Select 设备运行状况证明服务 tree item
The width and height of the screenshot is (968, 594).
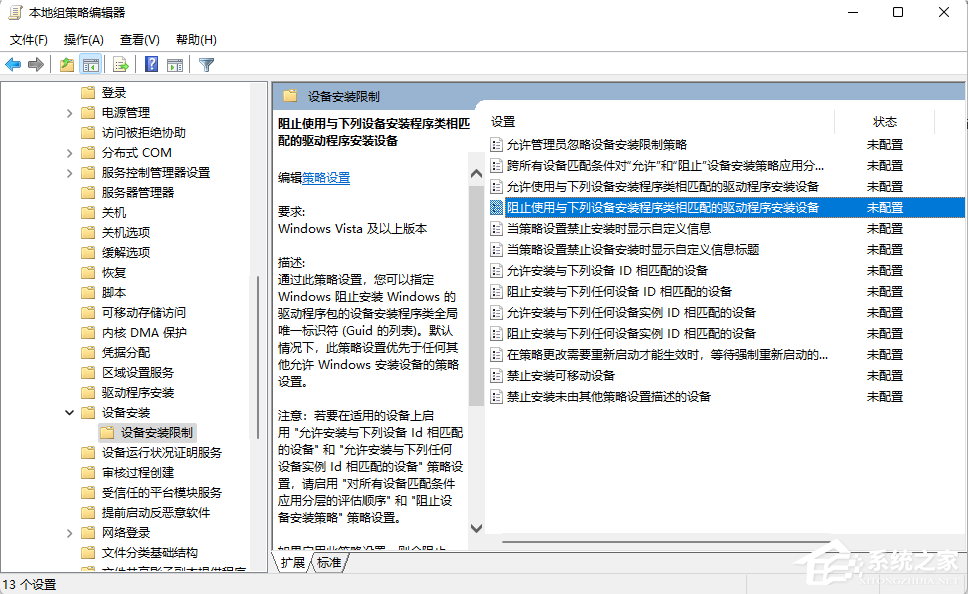click(x=162, y=453)
